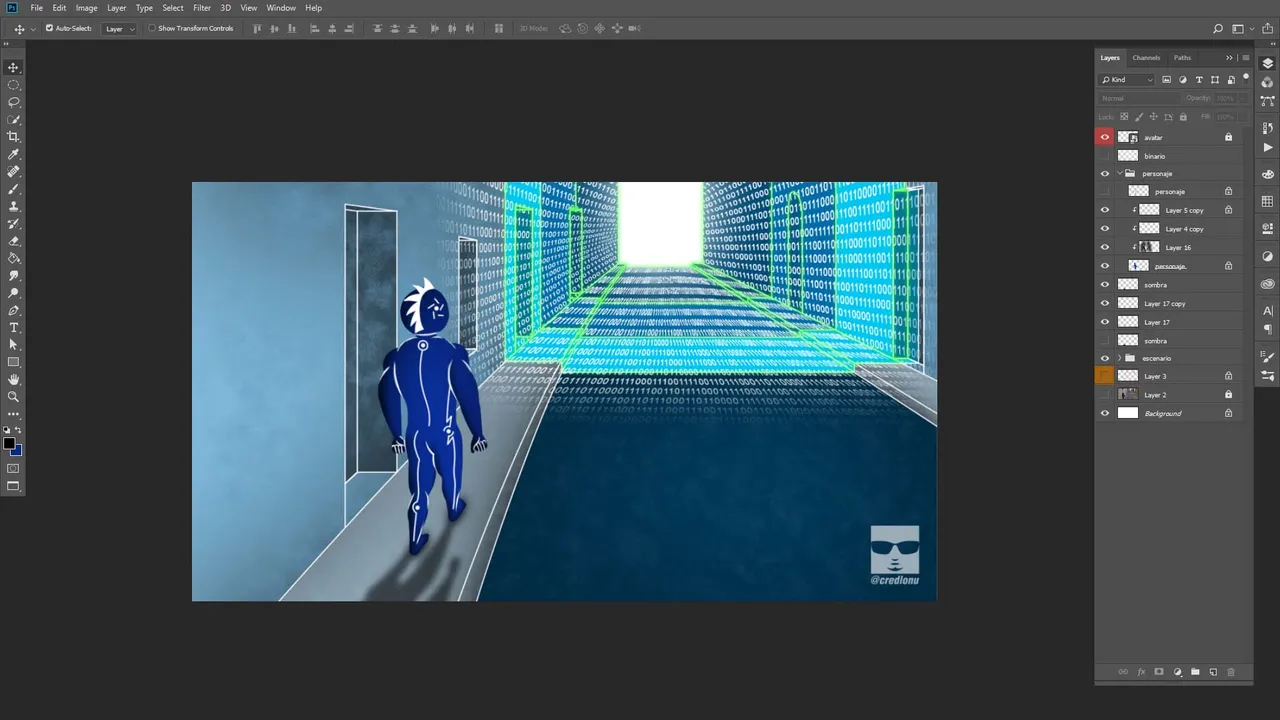Add a layer style fx
1280x720 pixels.
click(1141, 672)
